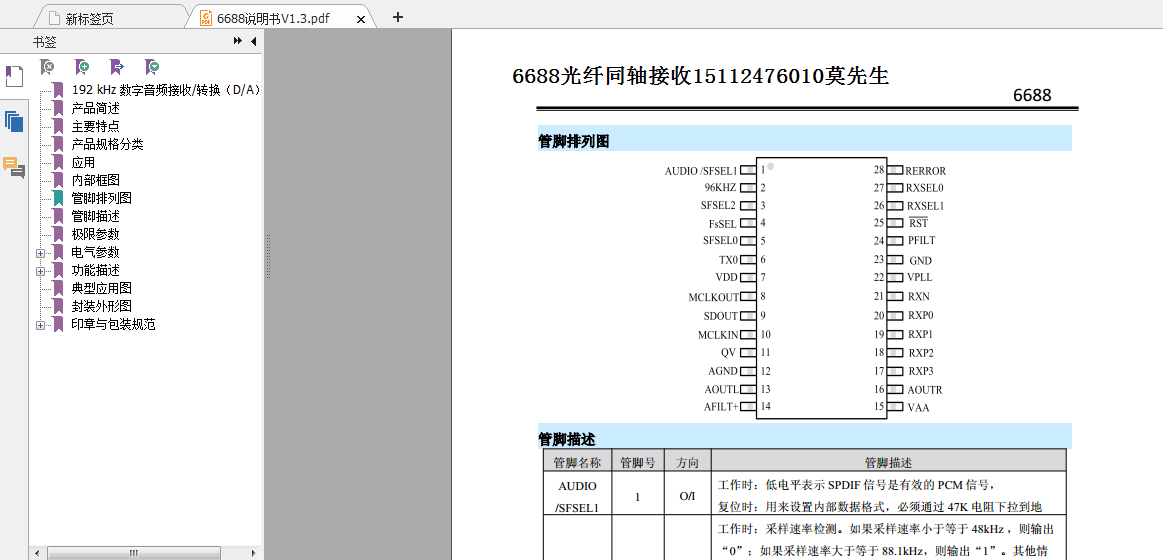Screen dimensions: 1163x560
Task: Open a new tab with the plus button
Action: [398, 17]
